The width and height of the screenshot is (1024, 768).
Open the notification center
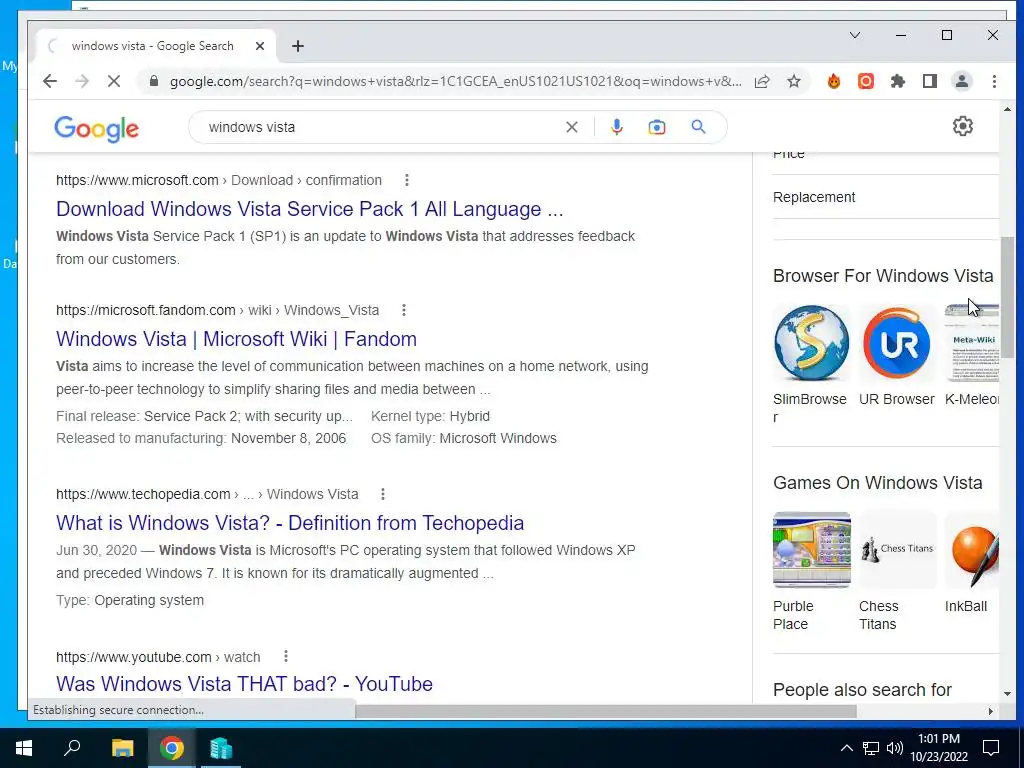(x=991, y=748)
